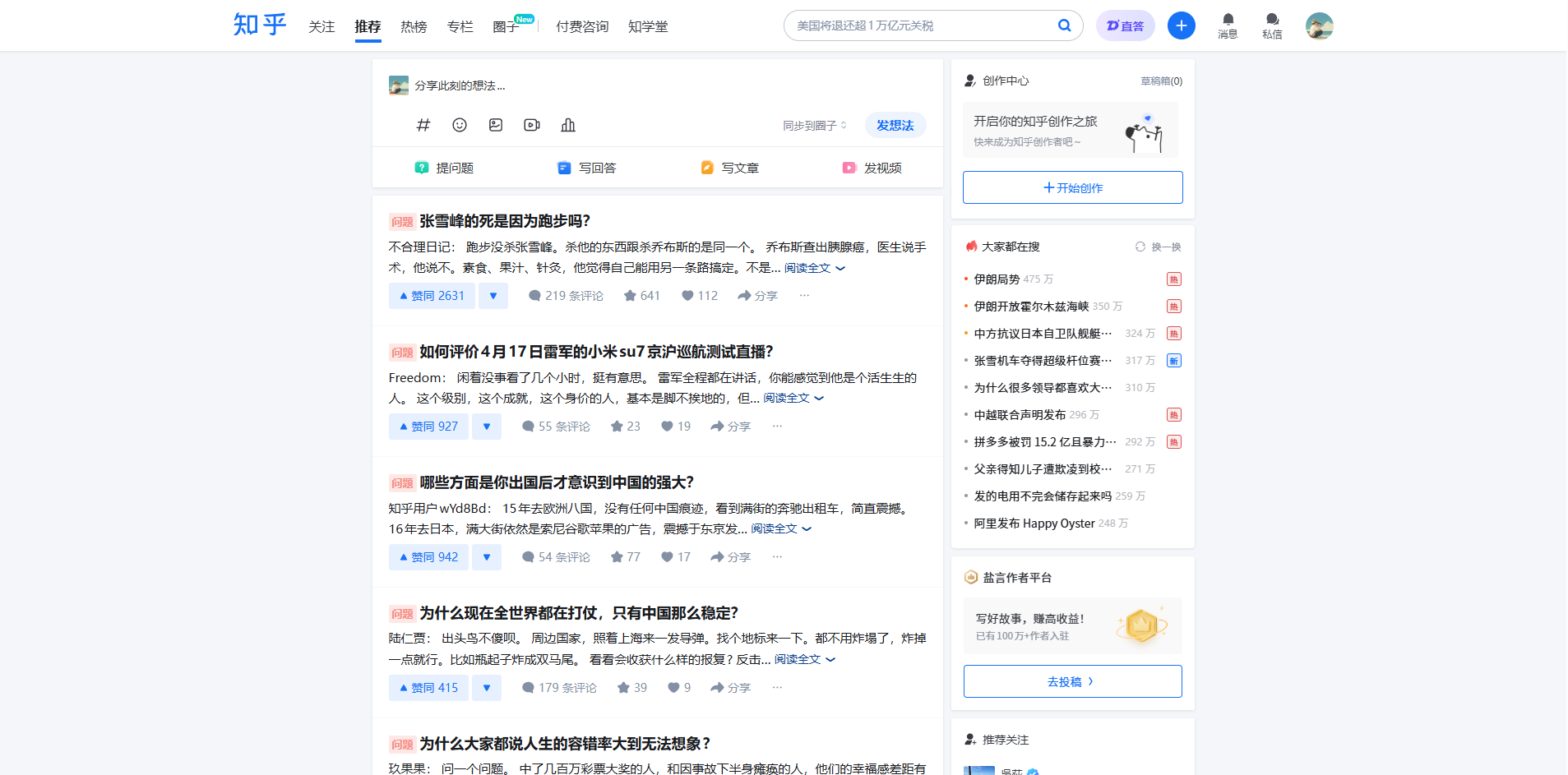The width and height of the screenshot is (1568, 775).
Task: Click 去投稿 in the 盐言作者平台 panel
Action: [1071, 680]
